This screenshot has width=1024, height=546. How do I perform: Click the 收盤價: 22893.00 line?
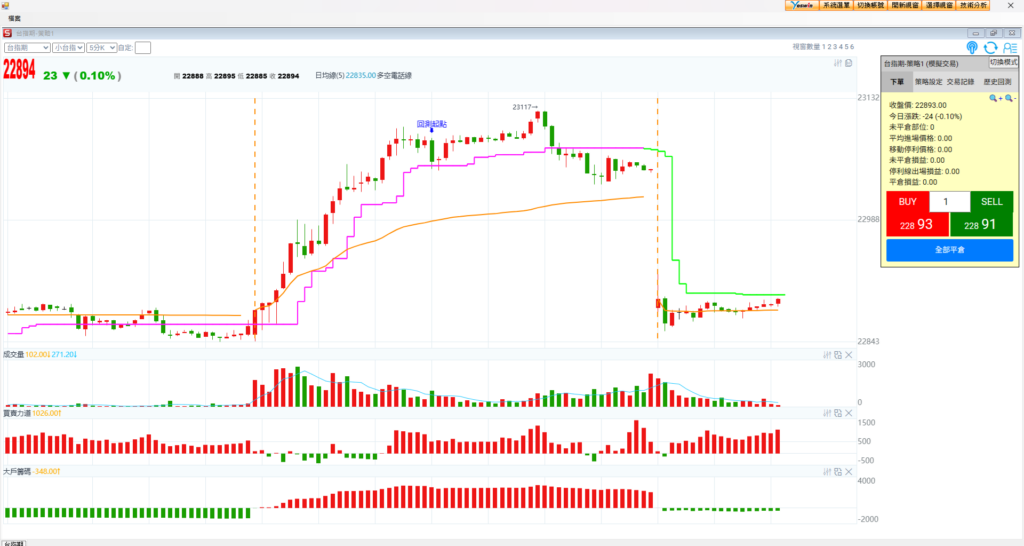(918, 105)
